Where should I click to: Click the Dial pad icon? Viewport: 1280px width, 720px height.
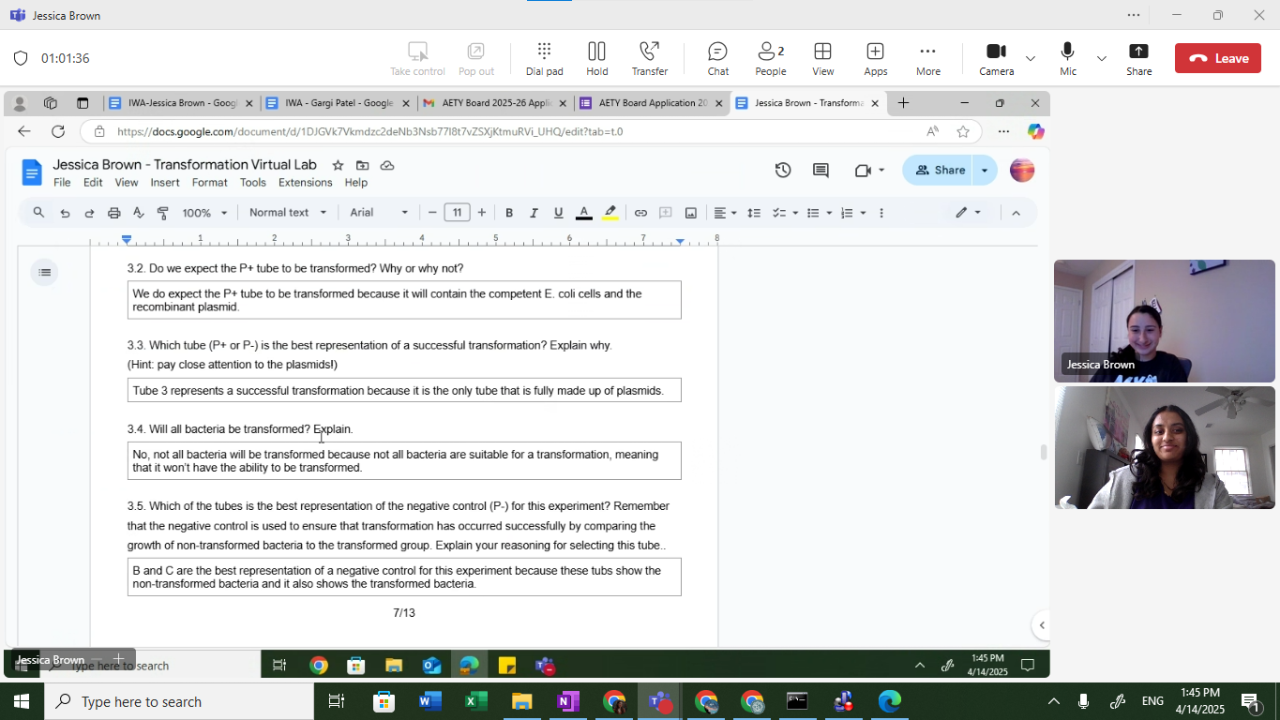[x=544, y=58]
